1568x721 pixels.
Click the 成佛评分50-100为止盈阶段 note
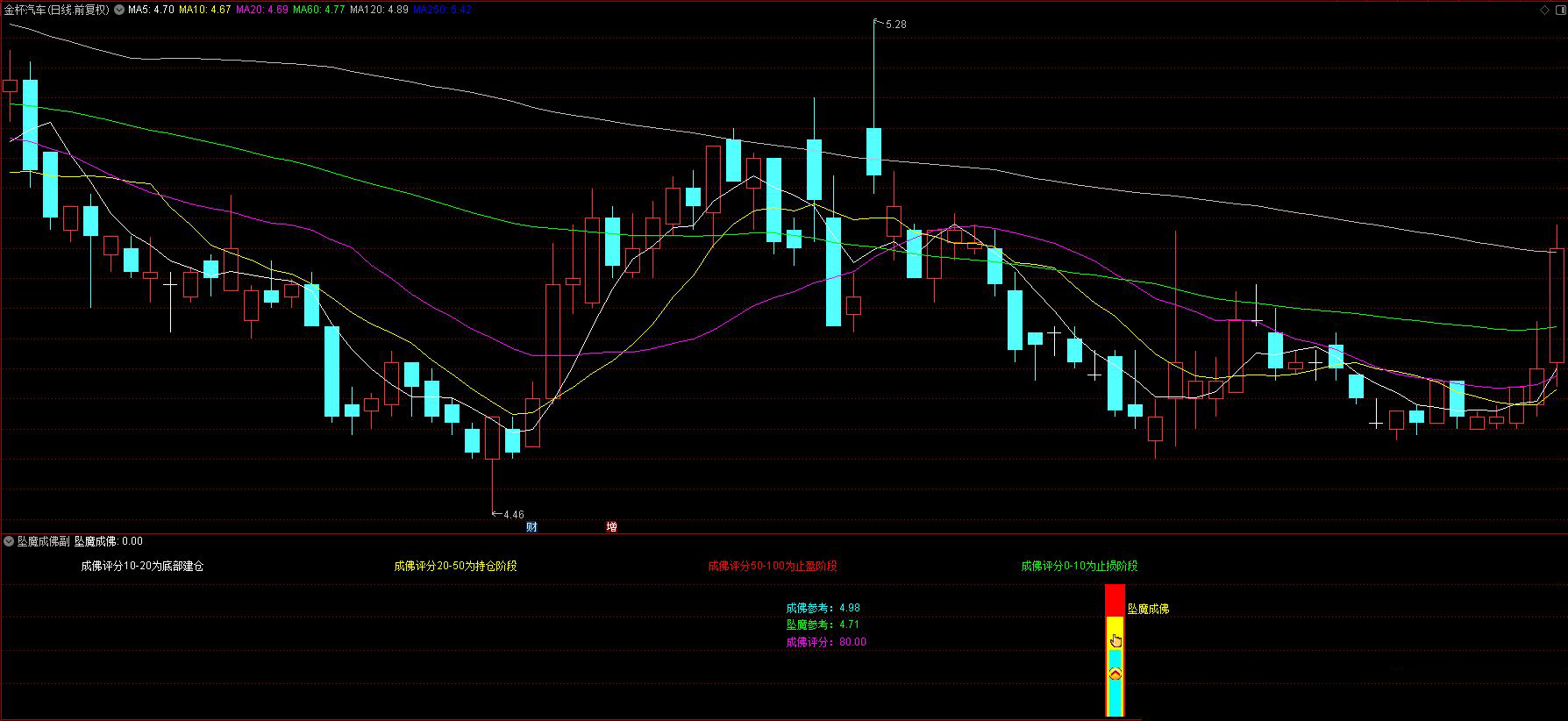pos(773,566)
